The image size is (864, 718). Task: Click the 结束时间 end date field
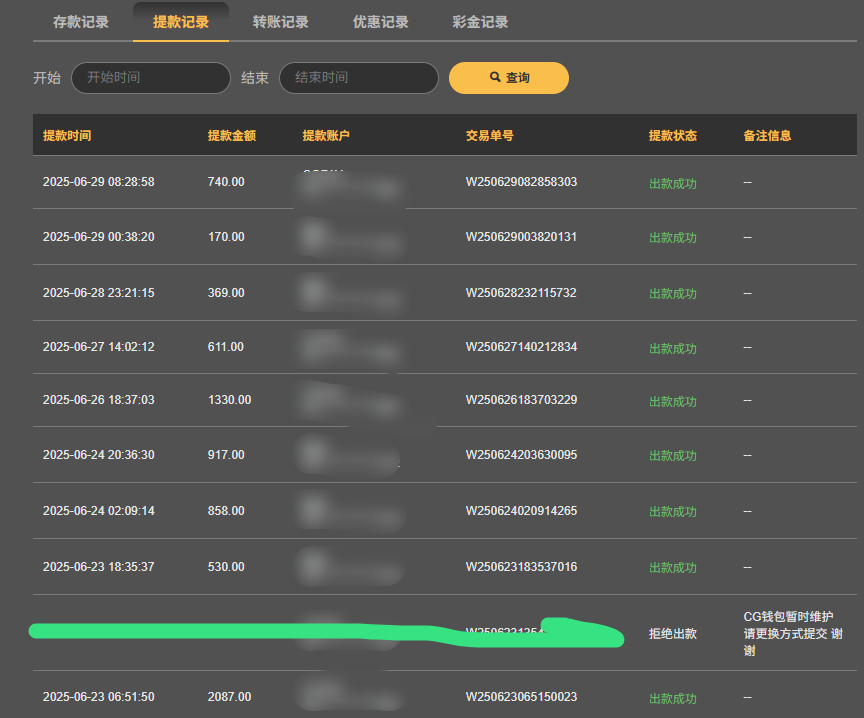pyautogui.click(x=359, y=78)
